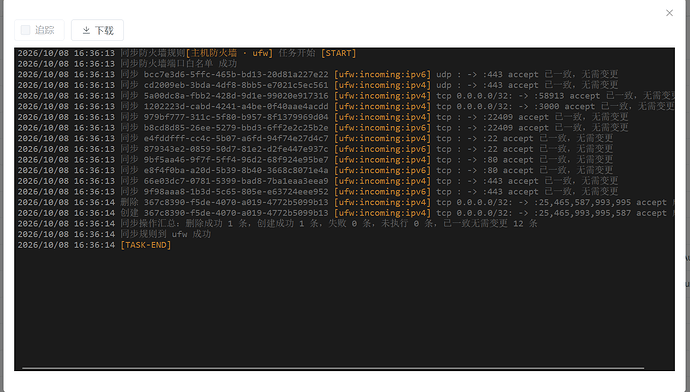Click the 删除 line UUID 367c8390

click(236, 202)
